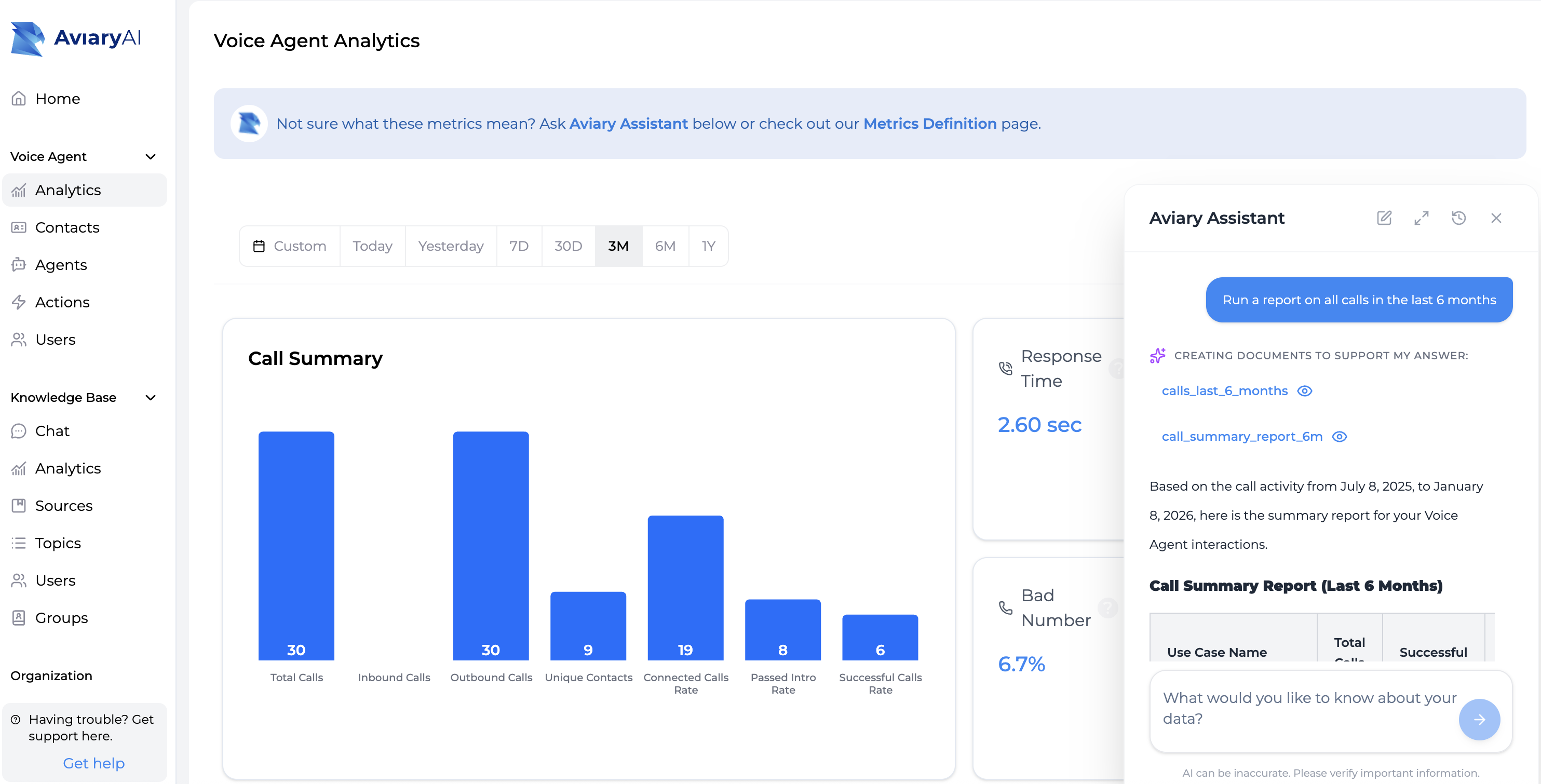Open the Custom date range picker

click(x=290, y=246)
